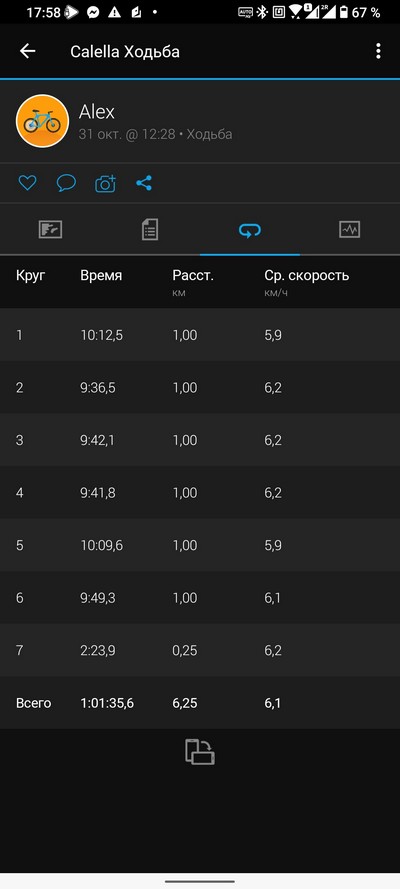Switch to the overview map tab
Screen dimensions: 400x889
[x=50, y=230]
